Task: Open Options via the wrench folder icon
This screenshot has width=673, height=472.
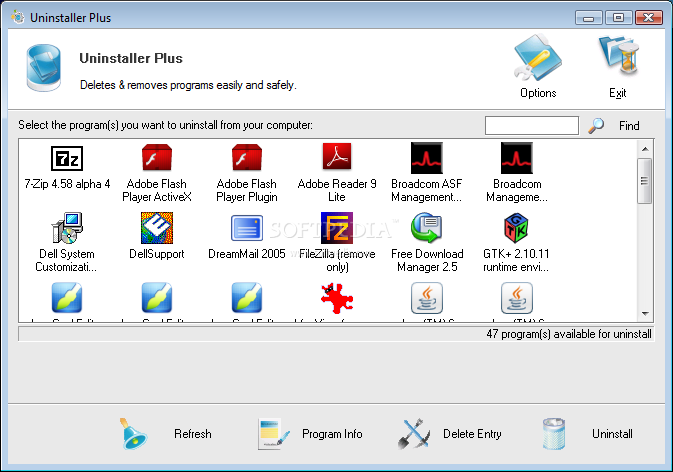Action: click(x=538, y=58)
